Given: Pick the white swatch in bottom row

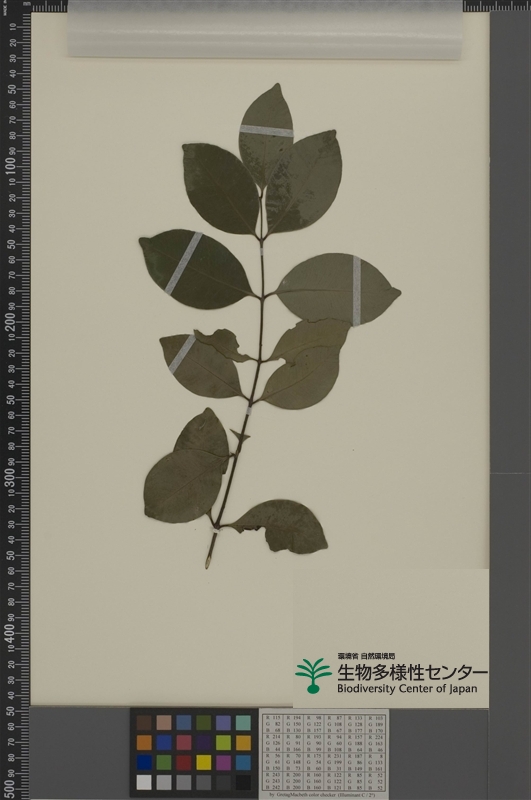Looking at the screenshot, I should tap(144, 782).
